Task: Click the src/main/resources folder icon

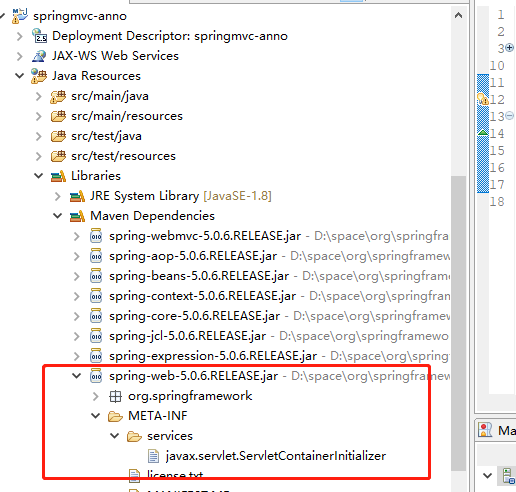Action: click(58, 116)
